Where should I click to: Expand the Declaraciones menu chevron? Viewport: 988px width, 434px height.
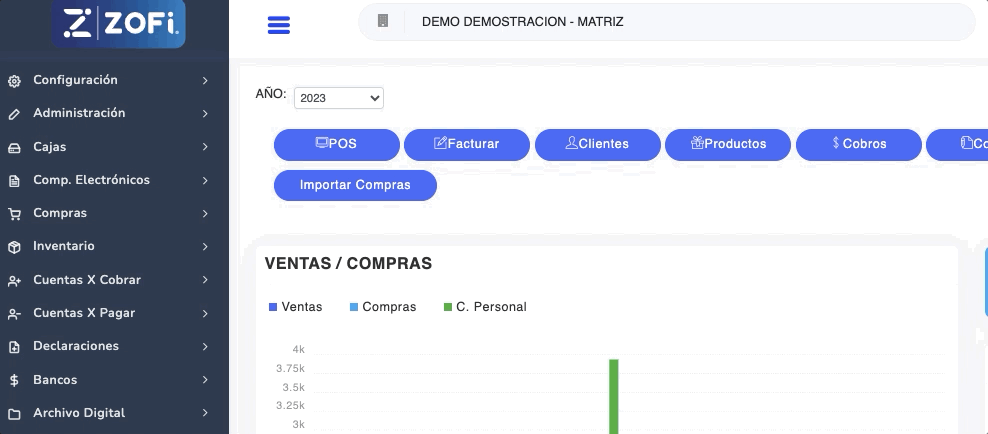point(204,347)
